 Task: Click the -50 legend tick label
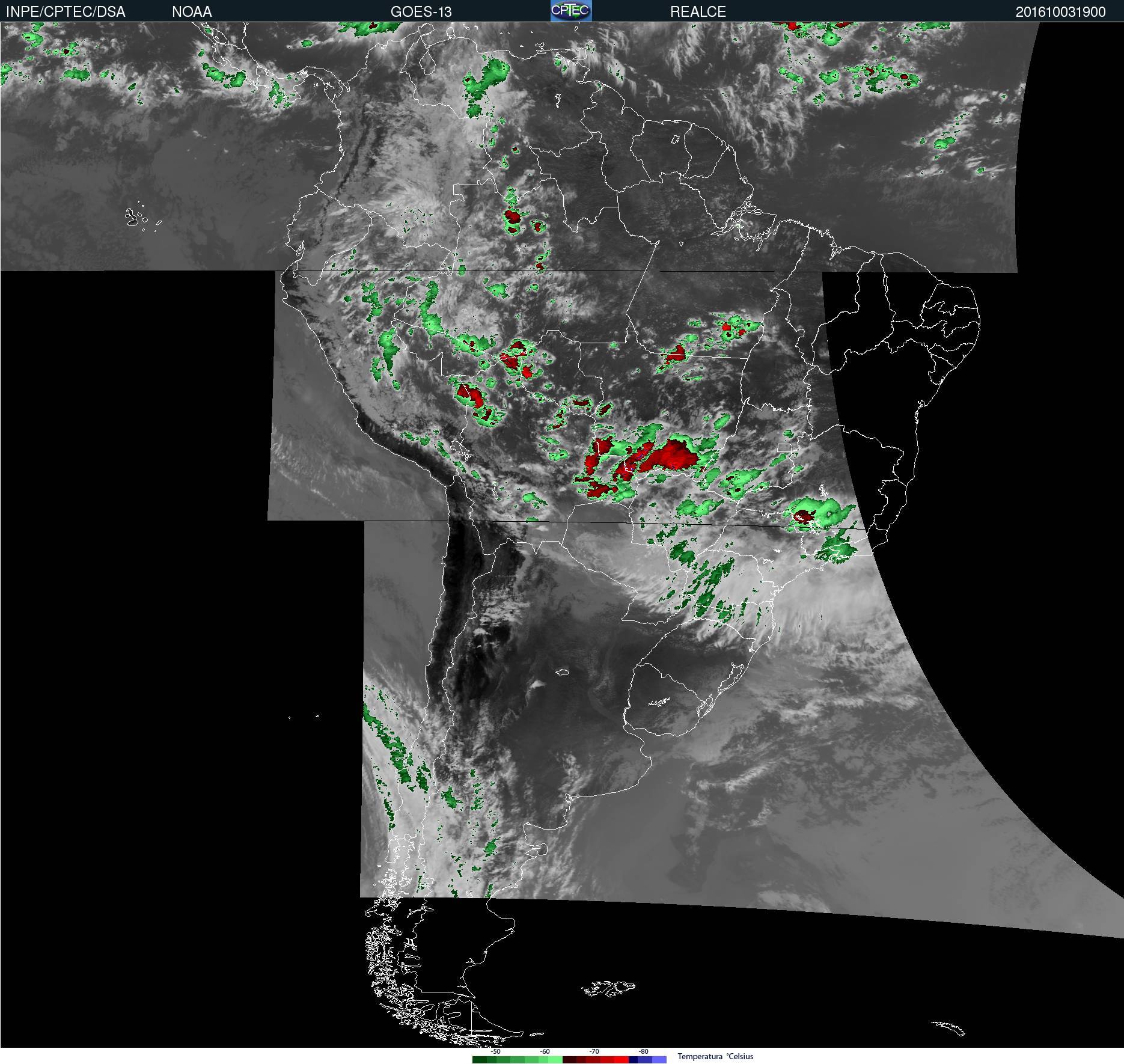pyautogui.click(x=496, y=1051)
